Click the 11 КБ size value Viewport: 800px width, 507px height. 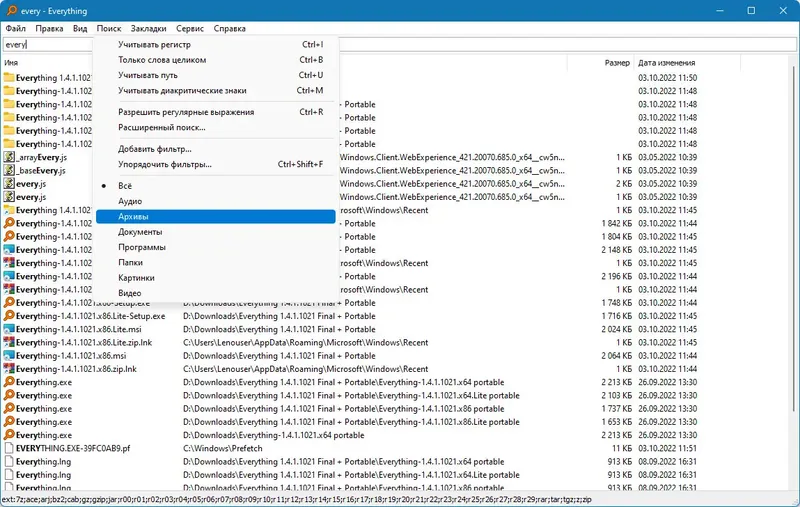point(622,448)
